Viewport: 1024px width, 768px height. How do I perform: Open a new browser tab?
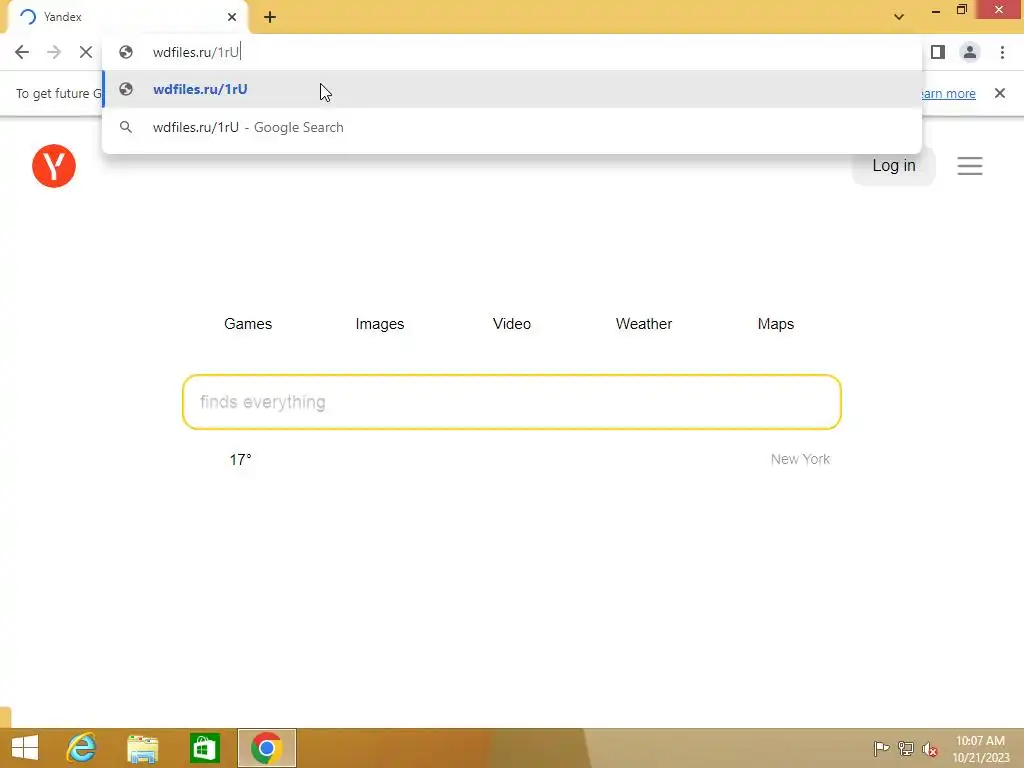(270, 18)
